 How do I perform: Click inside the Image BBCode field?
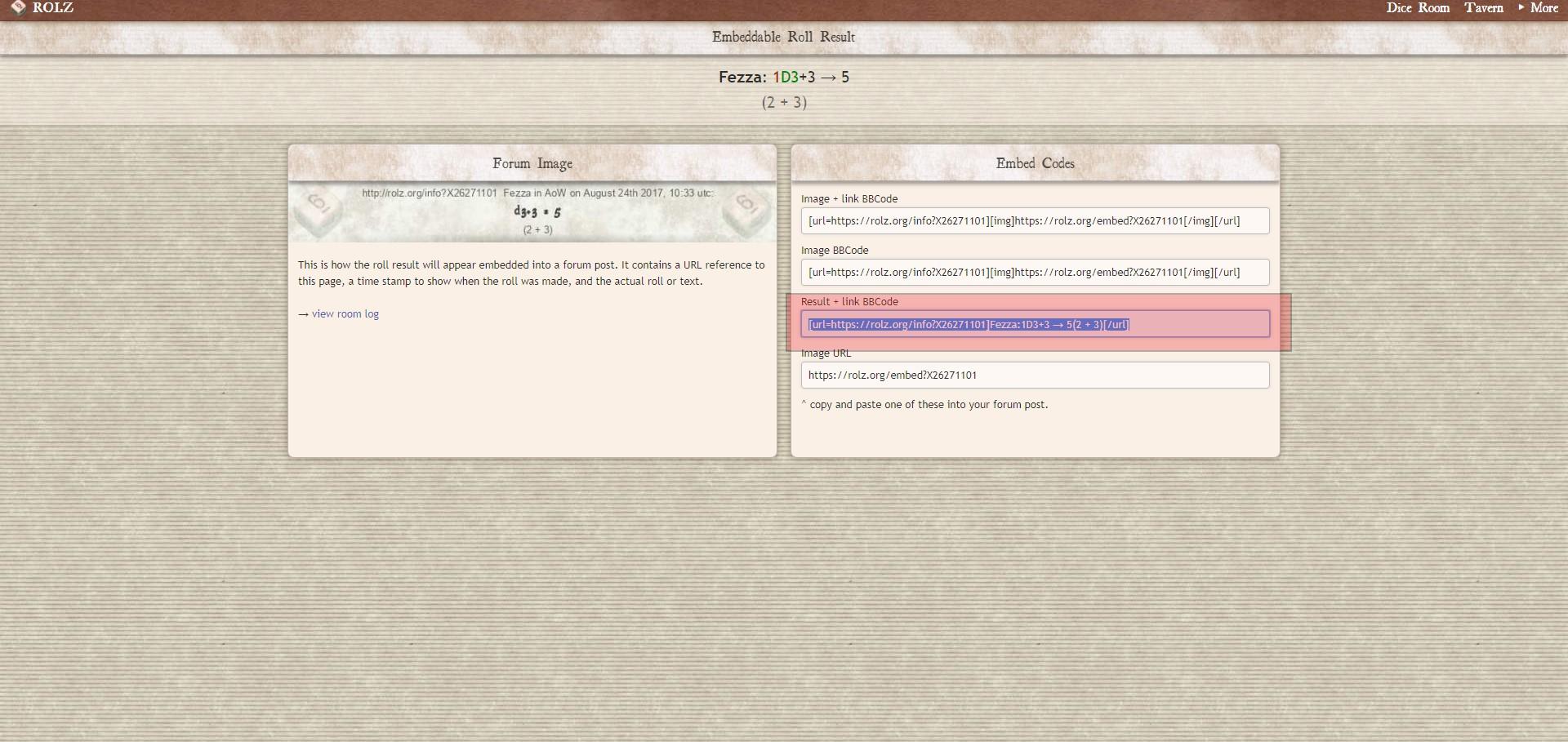coord(1034,273)
